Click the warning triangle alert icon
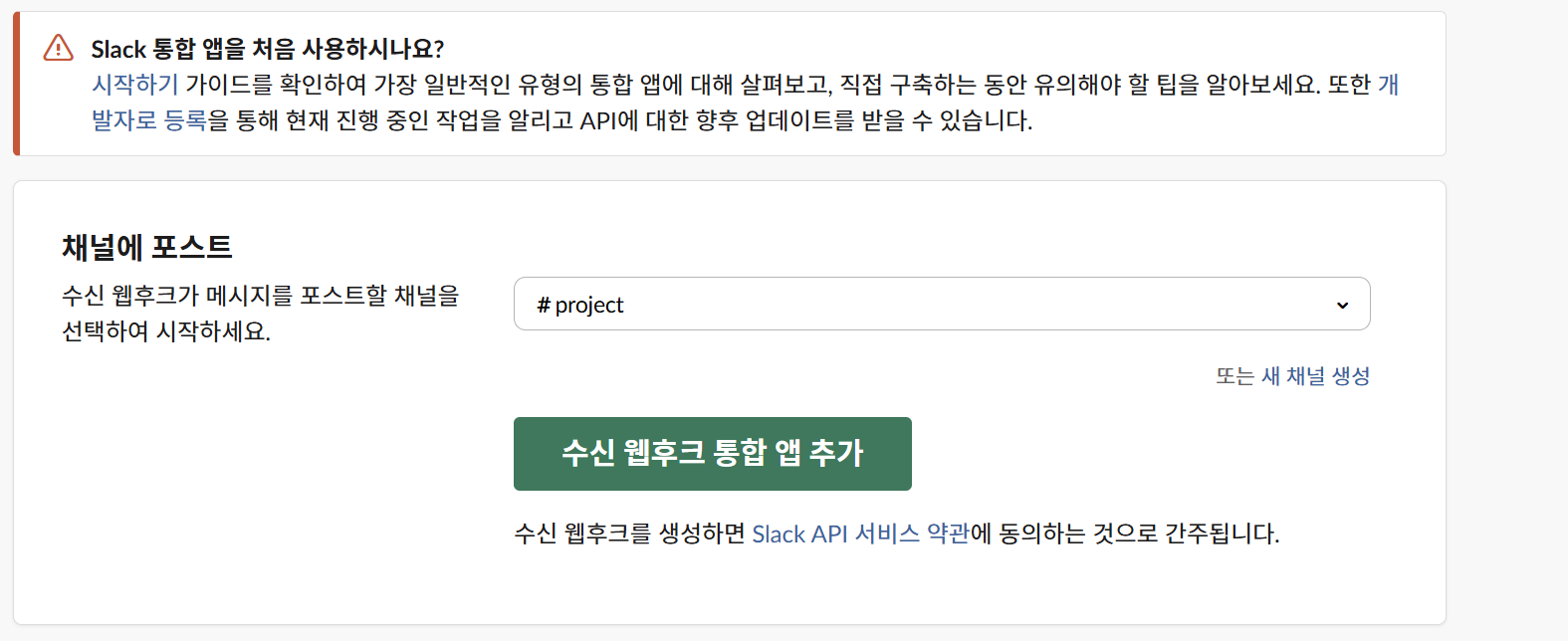The image size is (1568, 641). tap(59, 48)
